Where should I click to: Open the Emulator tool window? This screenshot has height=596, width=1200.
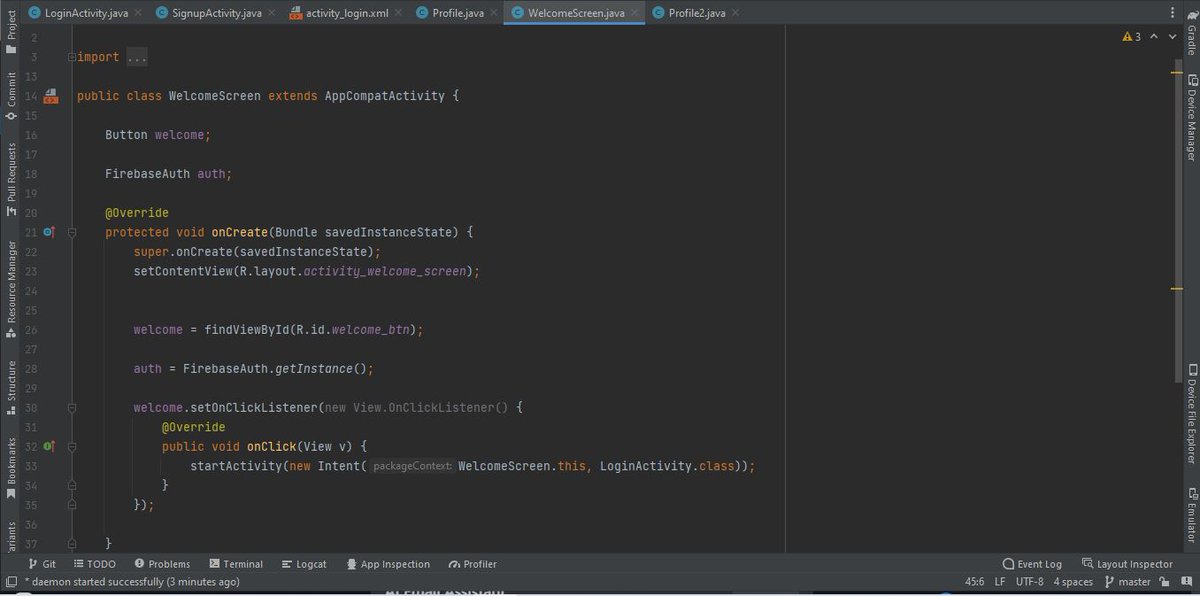click(1191, 516)
